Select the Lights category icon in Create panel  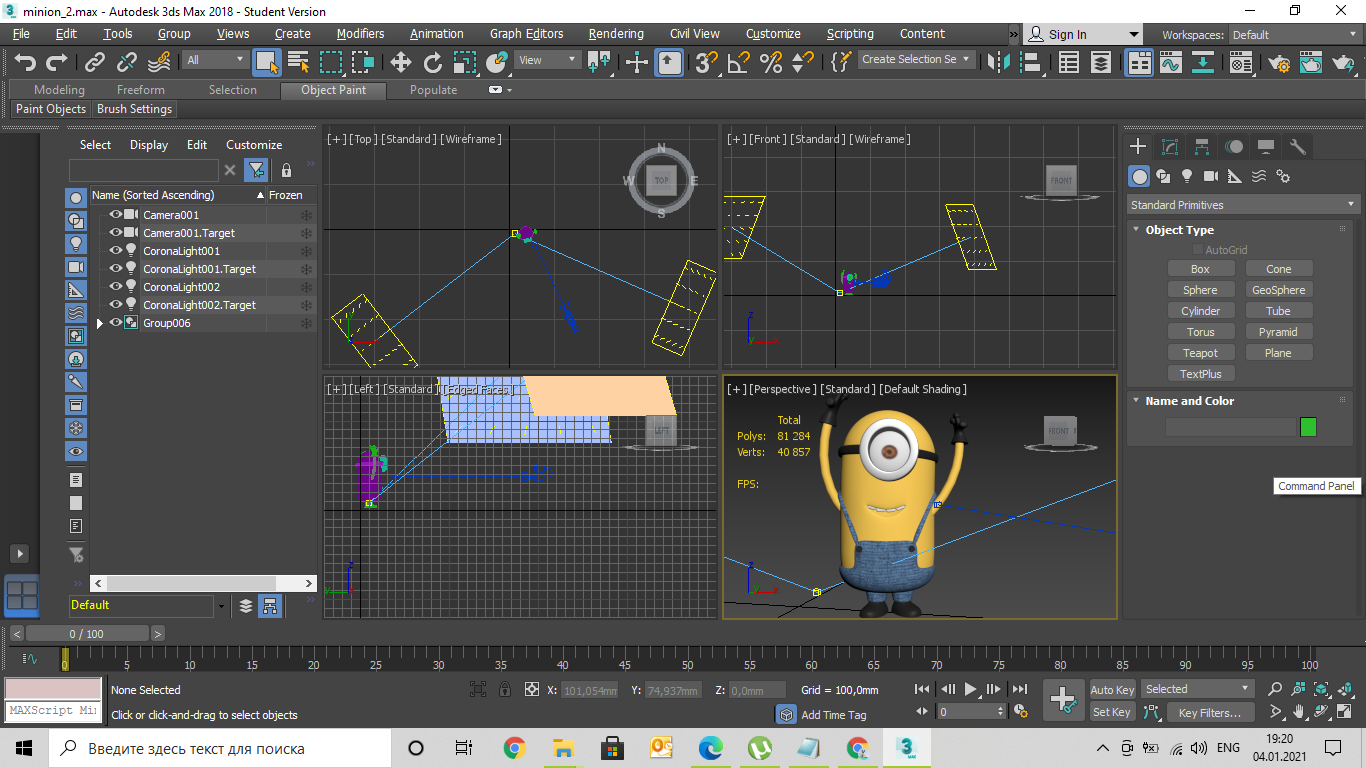click(1187, 176)
